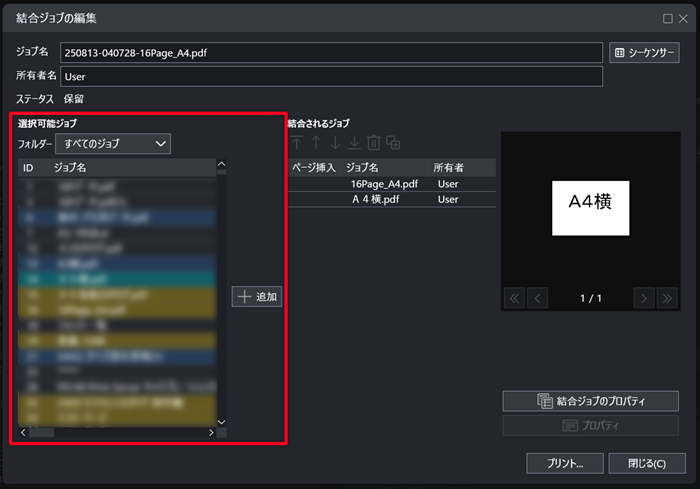The image size is (700, 489).
Task: Open the シーケンサー sequencer
Action: click(644, 53)
